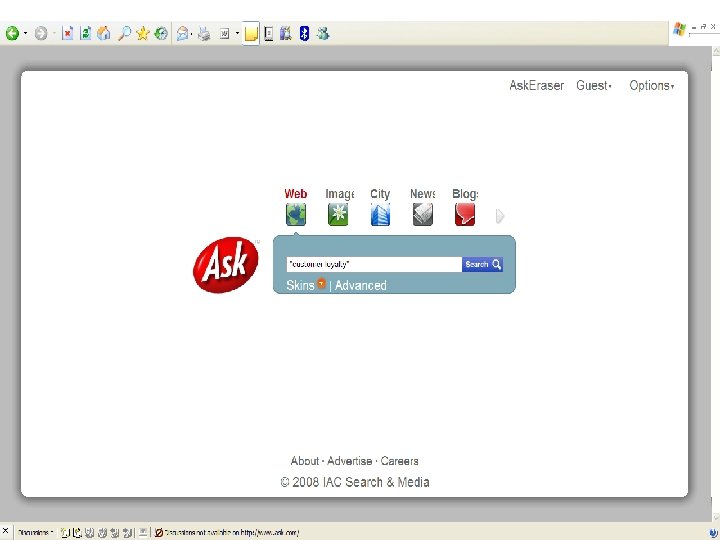Select the Images search tab

click(x=340, y=194)
